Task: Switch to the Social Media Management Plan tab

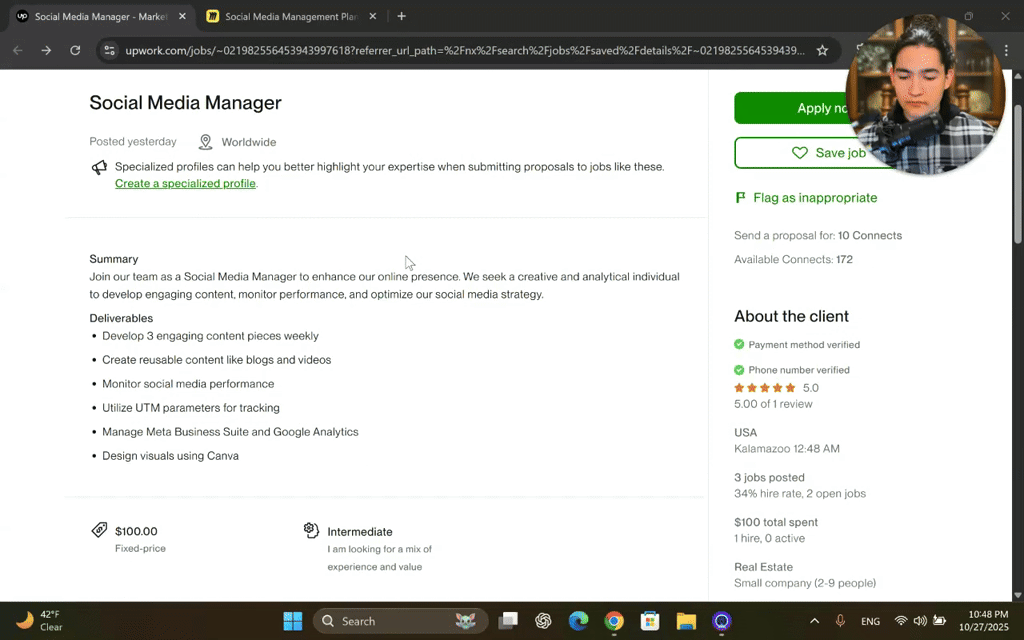Action: [290, 16]
